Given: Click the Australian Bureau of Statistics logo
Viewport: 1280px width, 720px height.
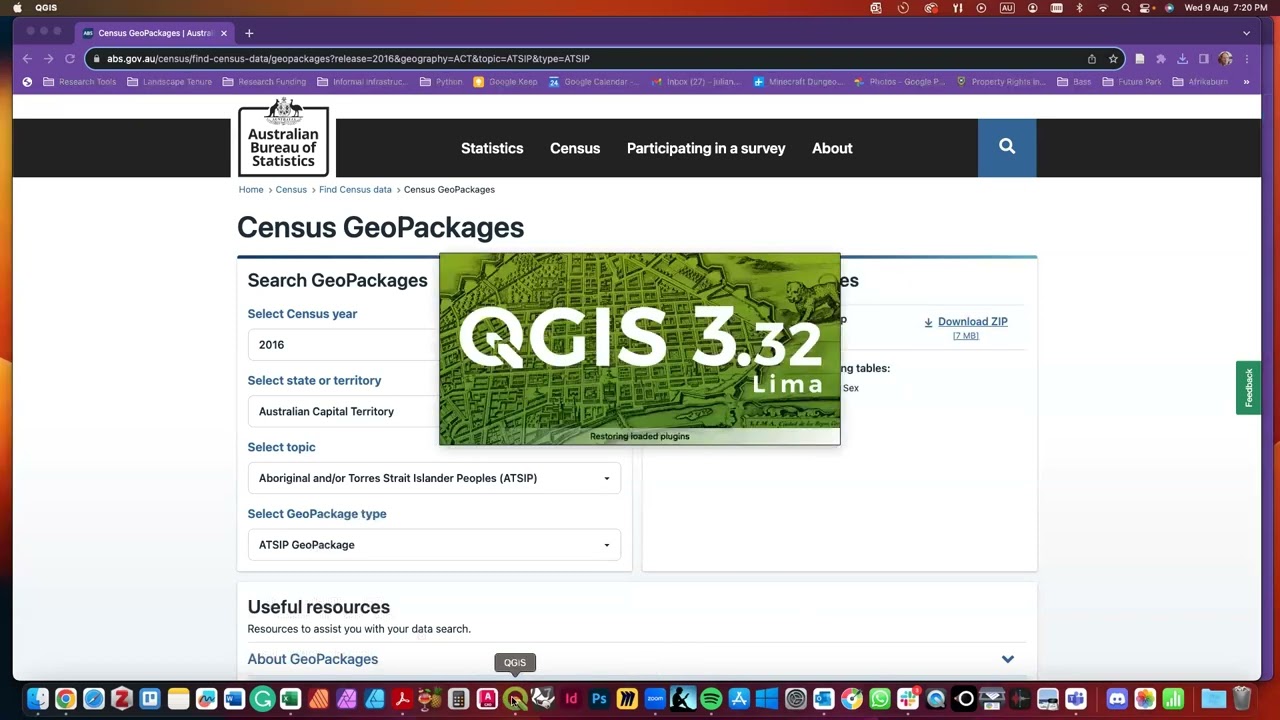Looking at the screenshot, I should (x=284, y=137).
